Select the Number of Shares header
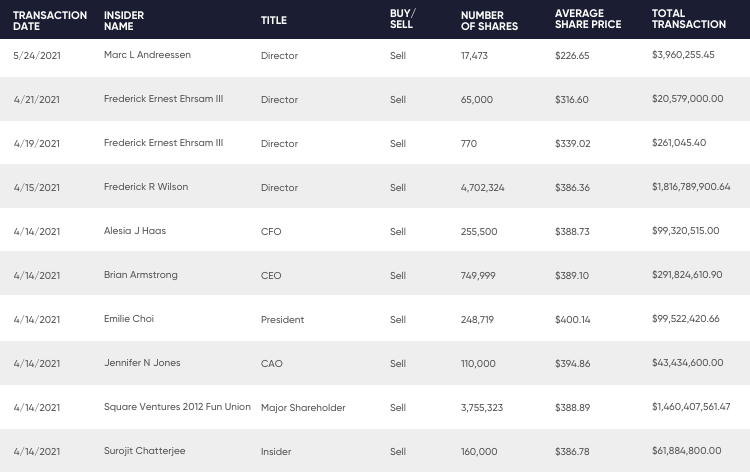Image resolution: width=750 pixels, height=472 pixels. 489,21
